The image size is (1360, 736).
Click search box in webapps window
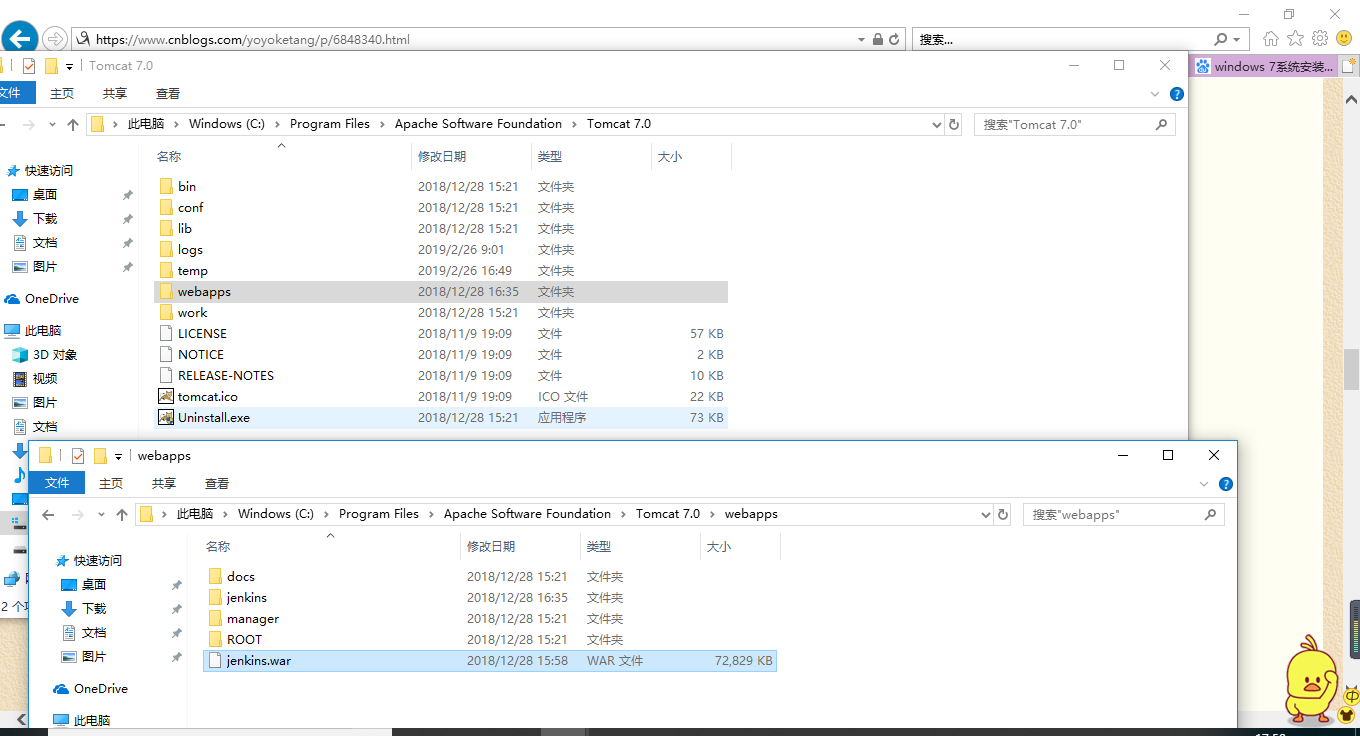pos(1123,515)
